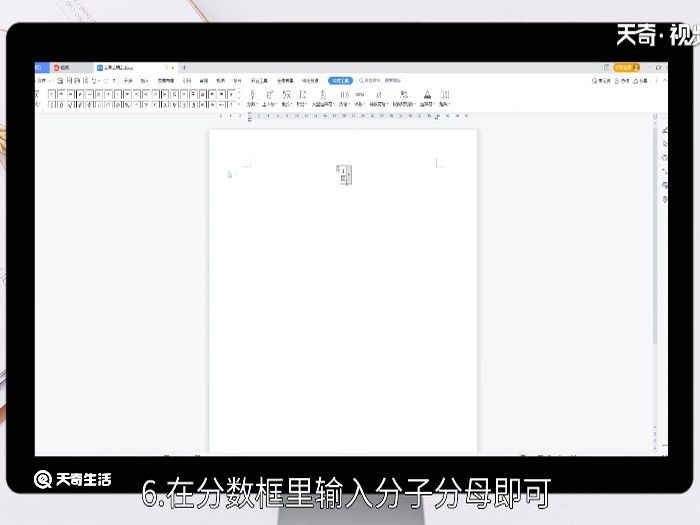Click the Unsynced (未同步) cloud button
This screenshot has height=525, width=700.
click(x=601, y=81)
